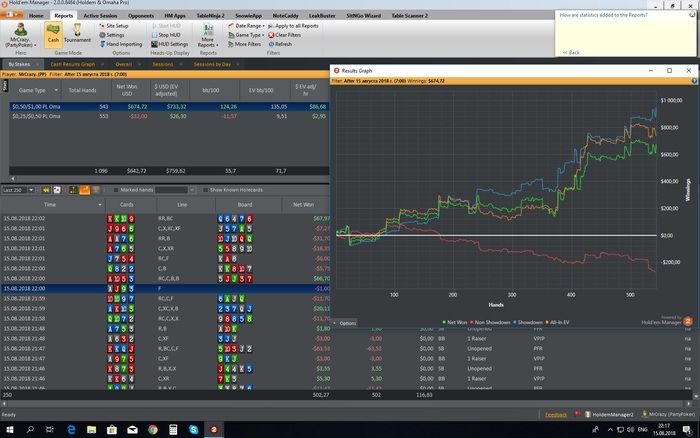Click the Feedback link
The height and width of the screenshot is (438, 700).
tap(556, 415)
